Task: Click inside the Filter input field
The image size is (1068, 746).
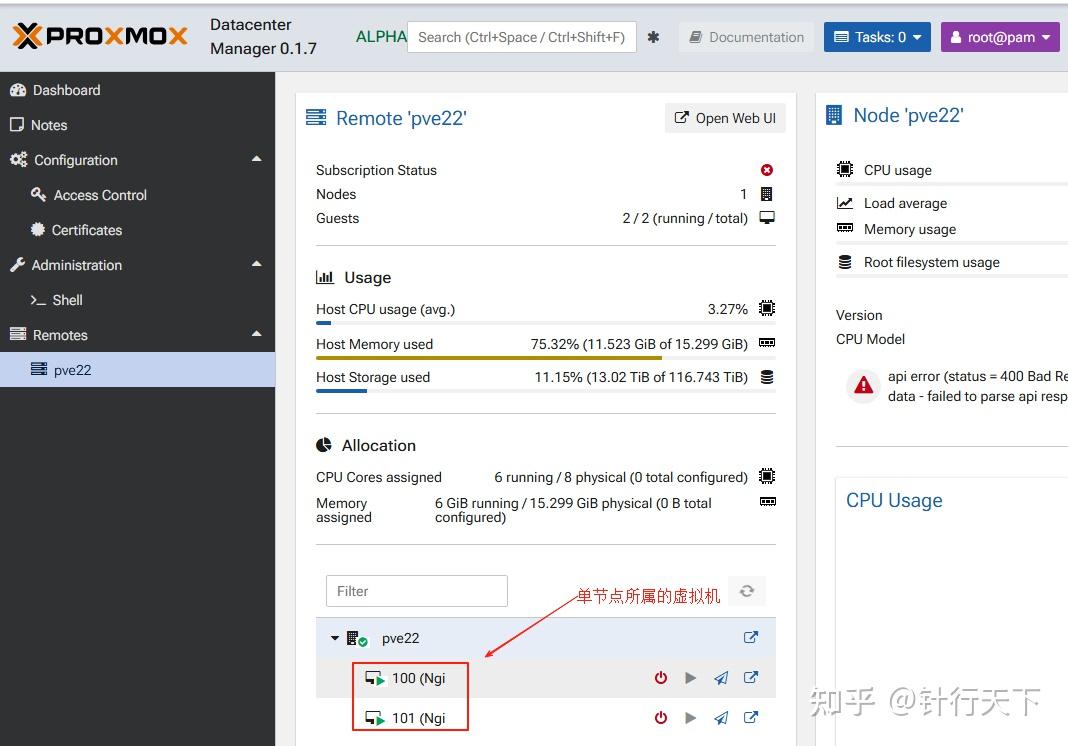Action: coord(416,591)
